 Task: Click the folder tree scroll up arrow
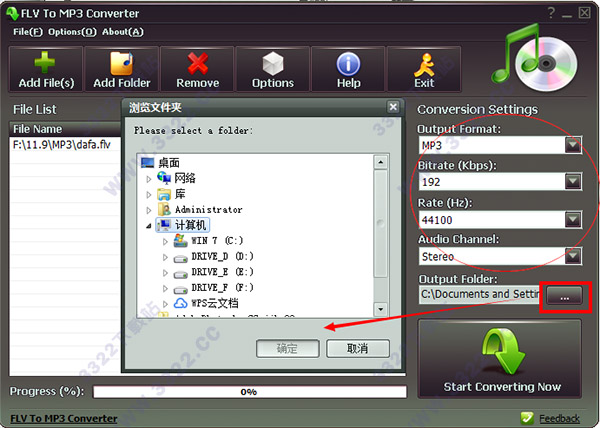pyautogui.click(x=380, y=162)
